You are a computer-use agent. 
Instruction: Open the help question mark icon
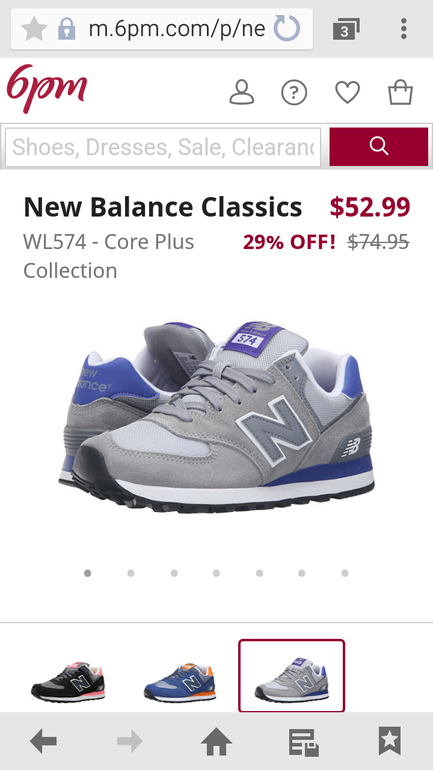click(x=294, y=92)
